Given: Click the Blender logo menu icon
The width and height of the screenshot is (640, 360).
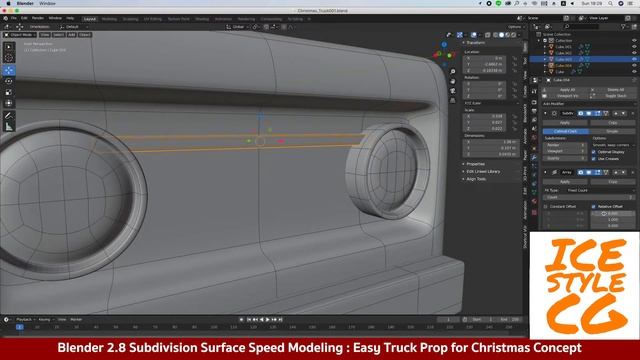Looking at the screenshot, I should 5,18.
